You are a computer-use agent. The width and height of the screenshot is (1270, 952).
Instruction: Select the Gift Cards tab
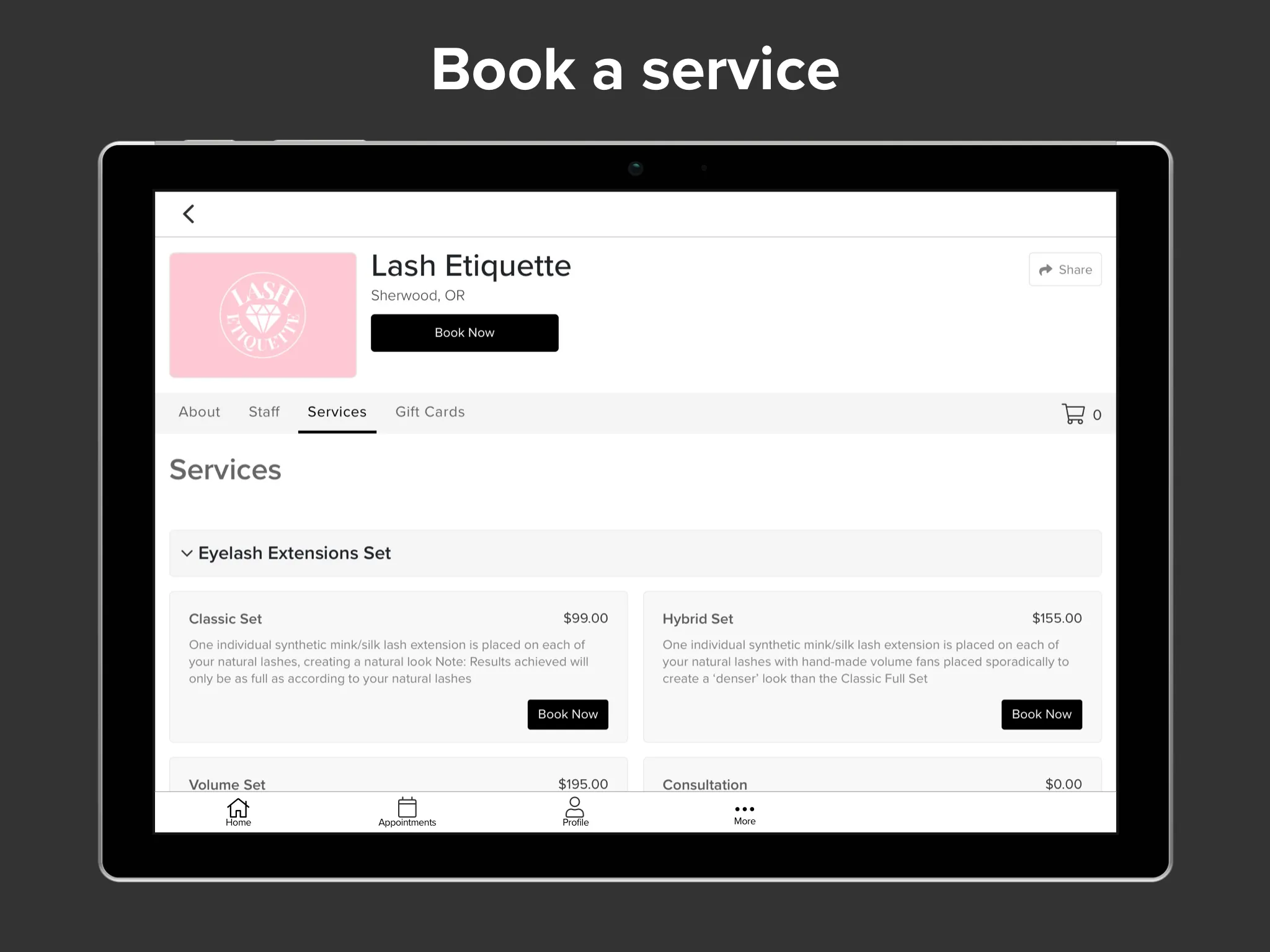(x=428, y=412)
